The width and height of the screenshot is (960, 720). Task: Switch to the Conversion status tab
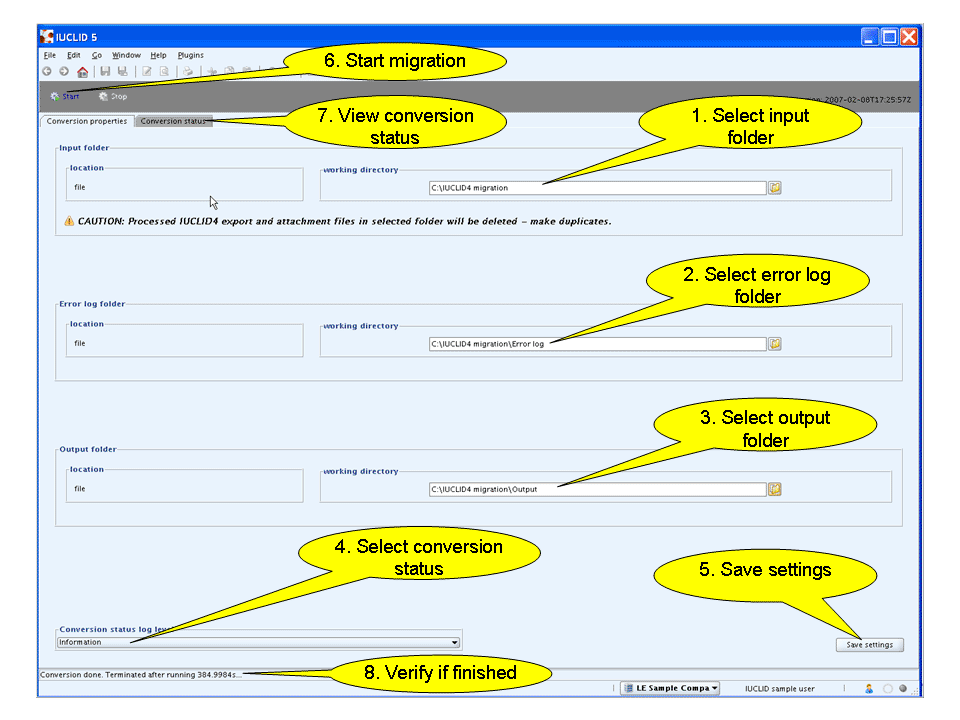click(174, 121)
